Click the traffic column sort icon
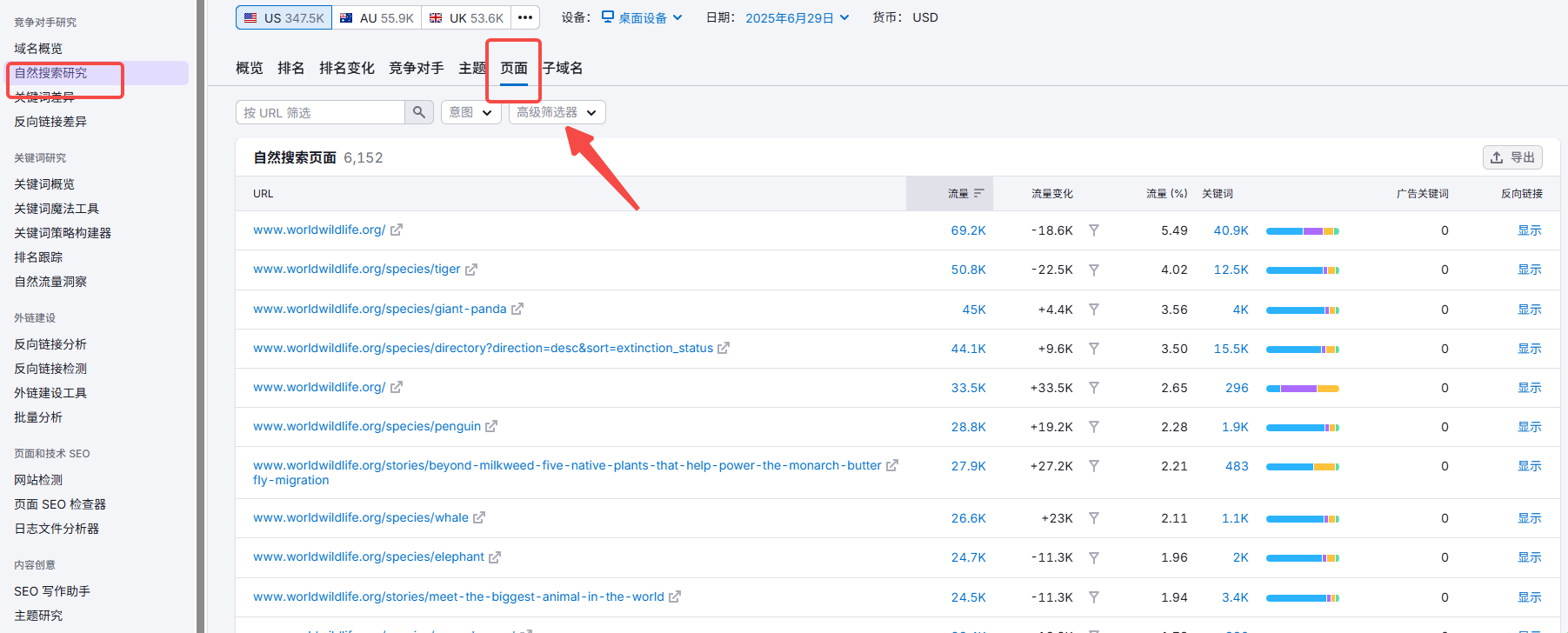The image size is (1568, 633). pos(979,193)
